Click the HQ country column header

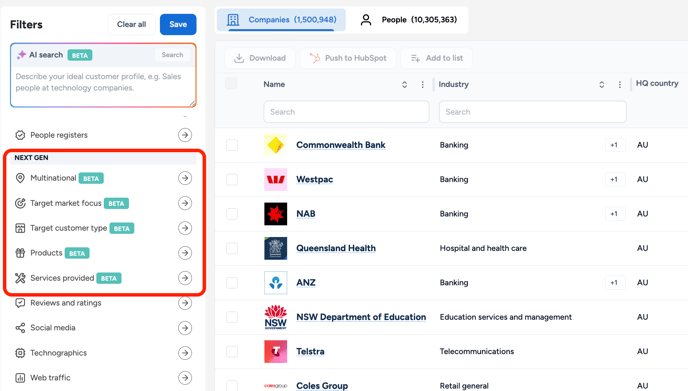pyautogui.click(x=657, y=83)
